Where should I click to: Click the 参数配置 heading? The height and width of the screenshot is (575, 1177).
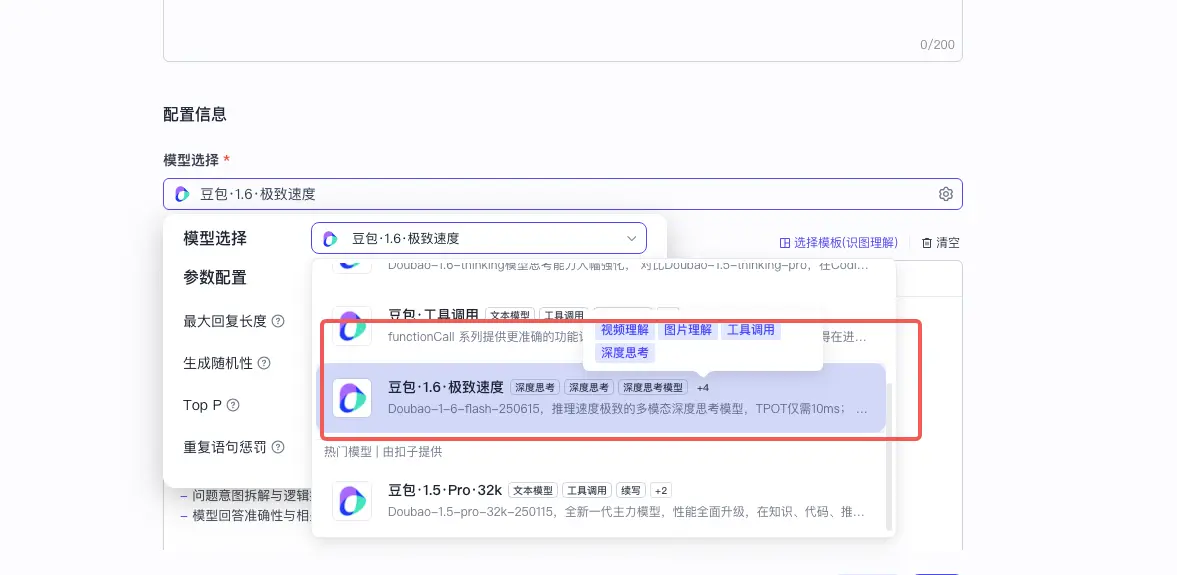[x=215, y=278]
